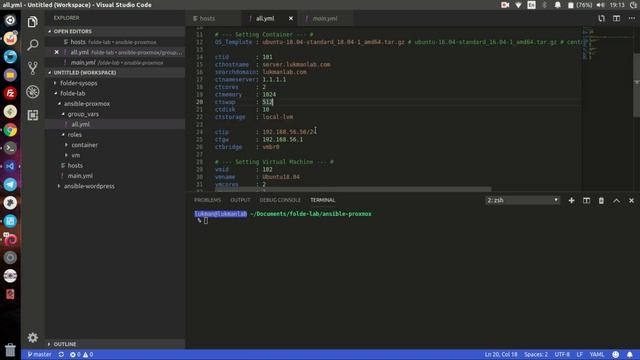640x360 pixels.
Task: Maximize the terminal panel size
Action: (x=616, y=200)
